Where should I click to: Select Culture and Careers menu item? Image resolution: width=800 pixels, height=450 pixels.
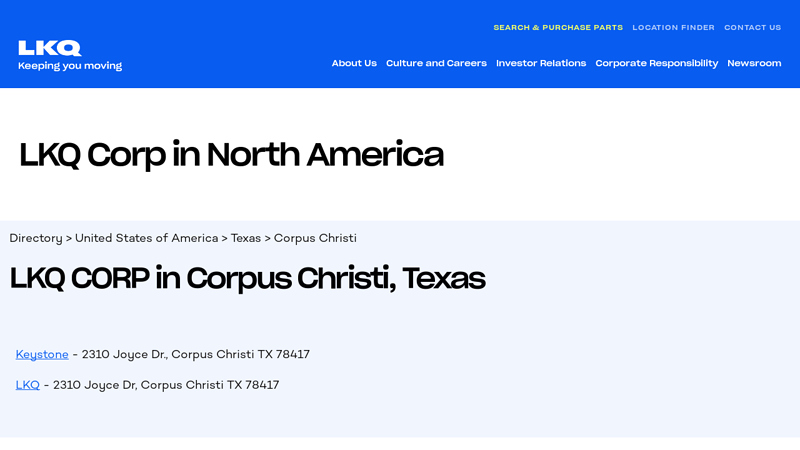tap(436, 63)
